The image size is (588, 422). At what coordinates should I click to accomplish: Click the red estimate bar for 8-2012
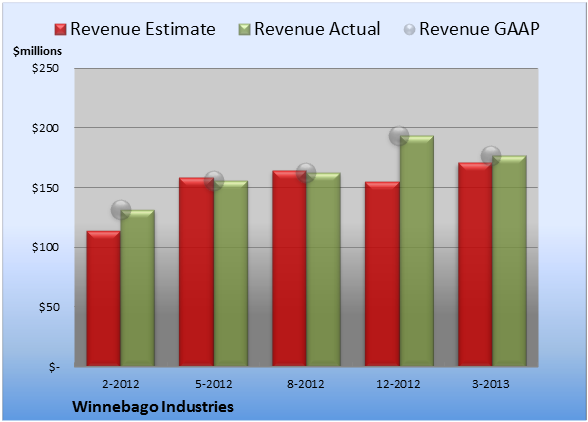pos(289,268)
